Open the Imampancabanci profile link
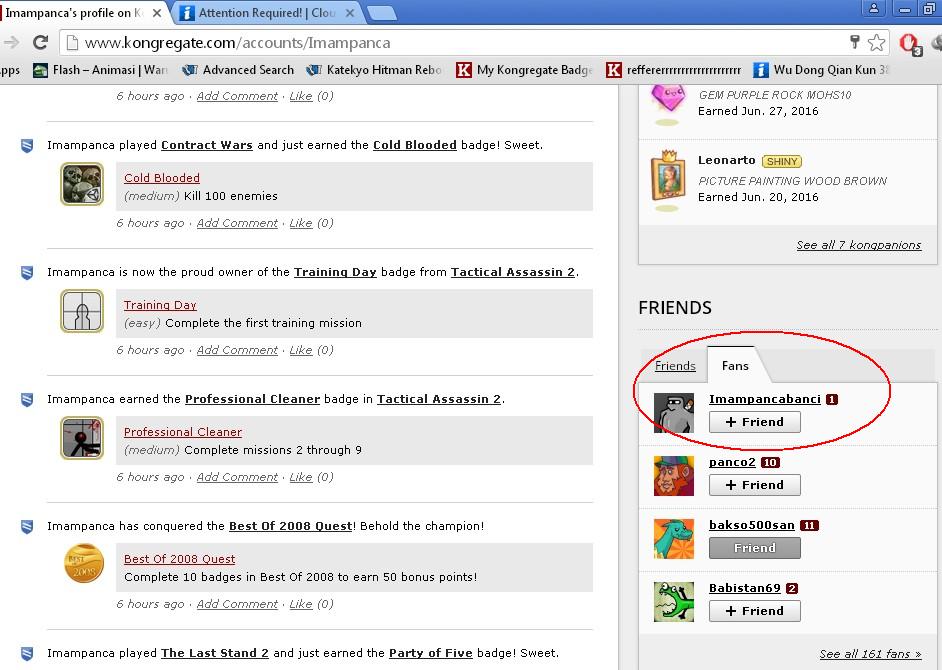Viewport: 942px width, 670px height. [765, 399]
